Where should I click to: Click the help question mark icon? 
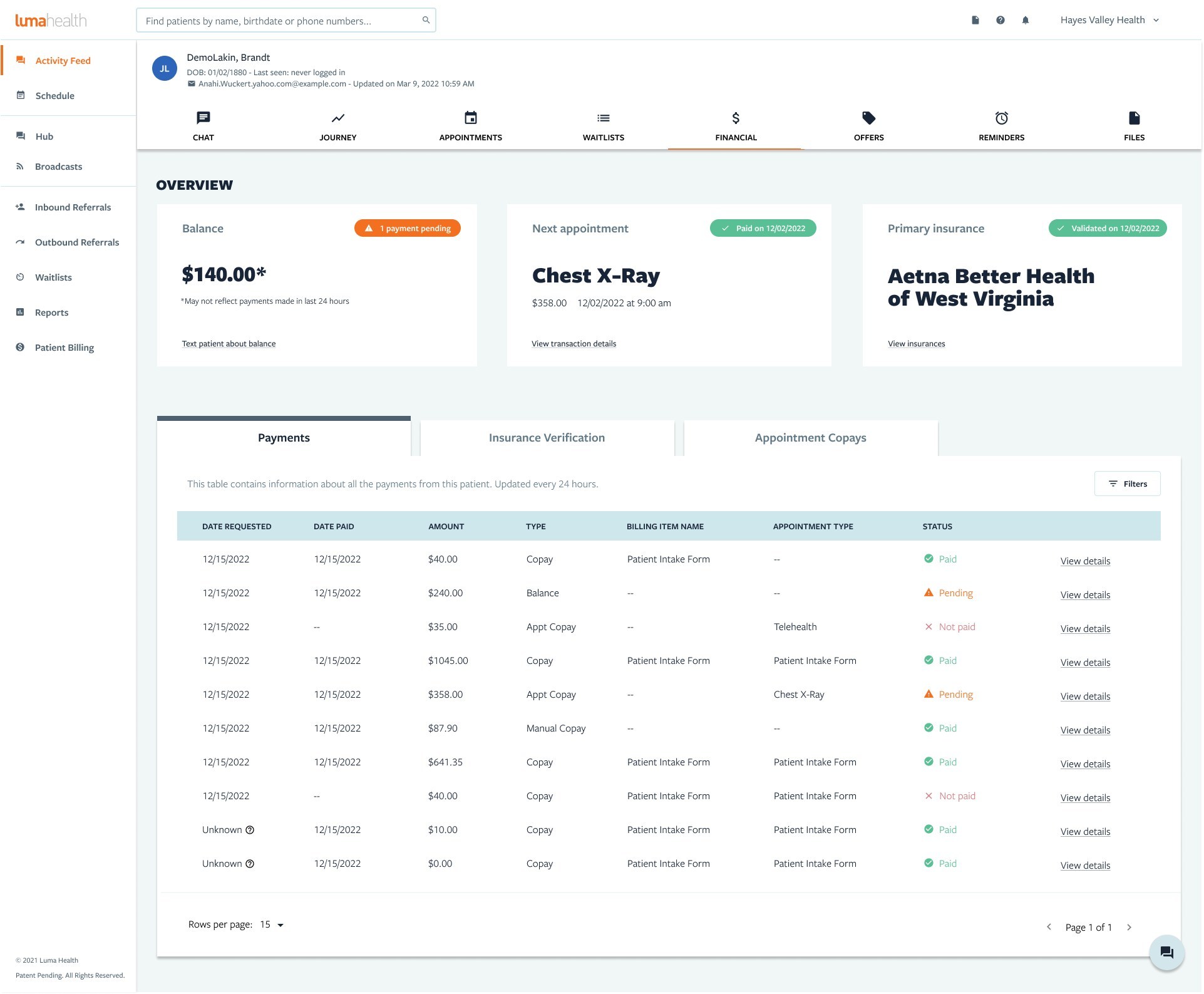[1001, 20]
